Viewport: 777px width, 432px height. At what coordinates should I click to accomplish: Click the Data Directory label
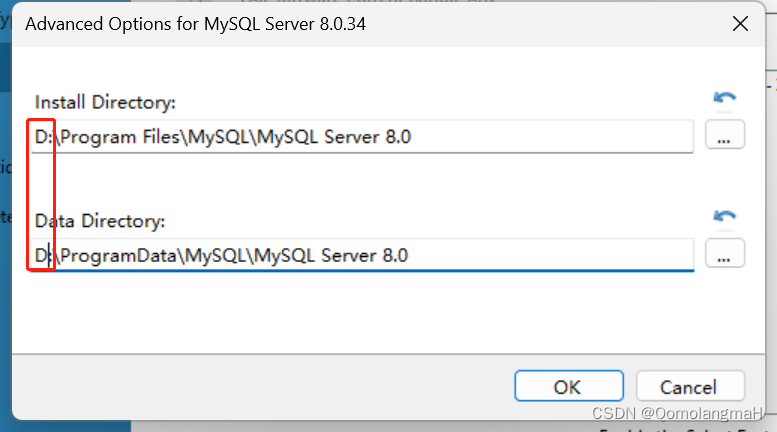click(100, 221)
